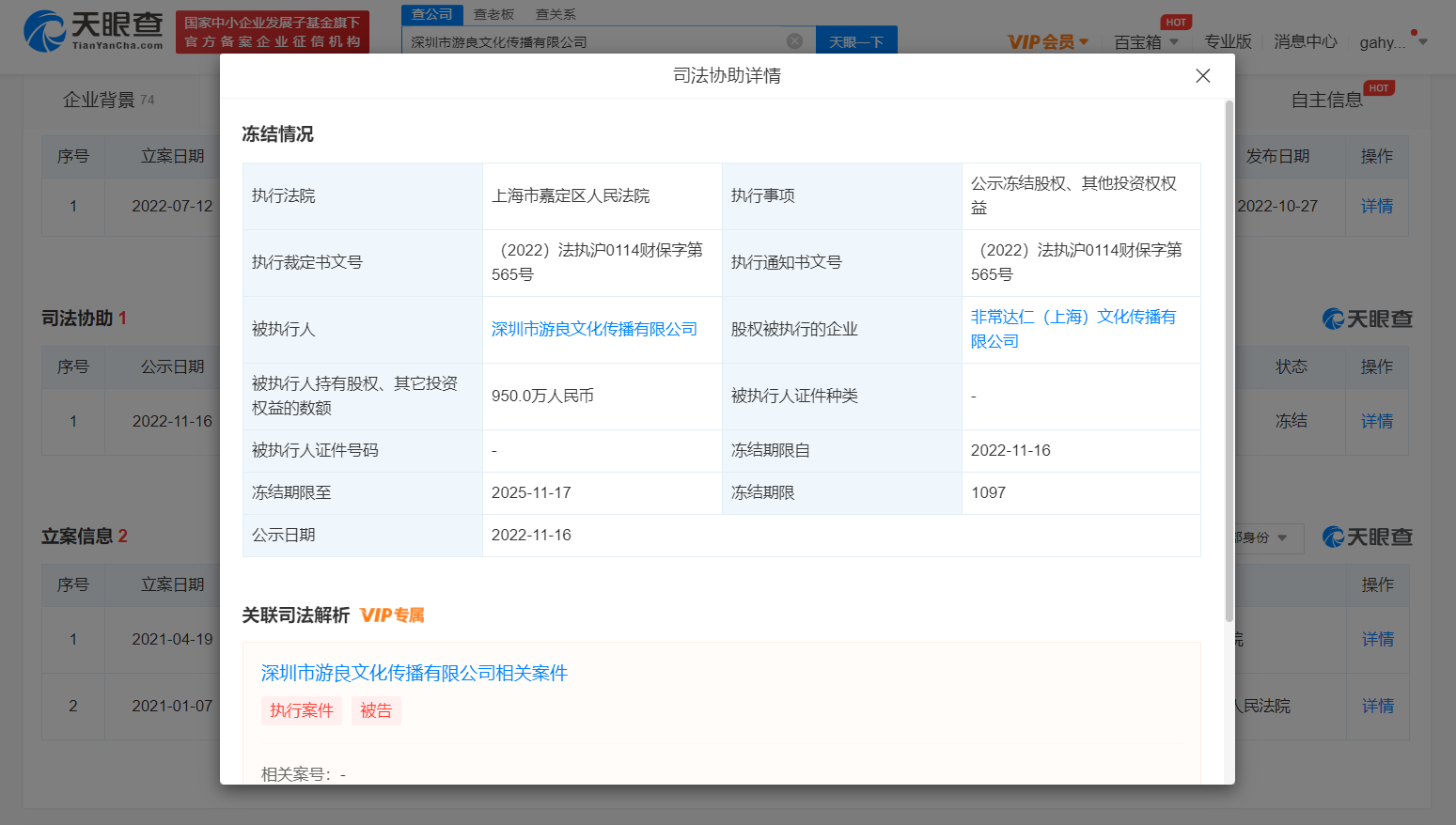Switch to 查老板 tab
1456x825 pixels.
pyautogui.click(x=493, y=14)
